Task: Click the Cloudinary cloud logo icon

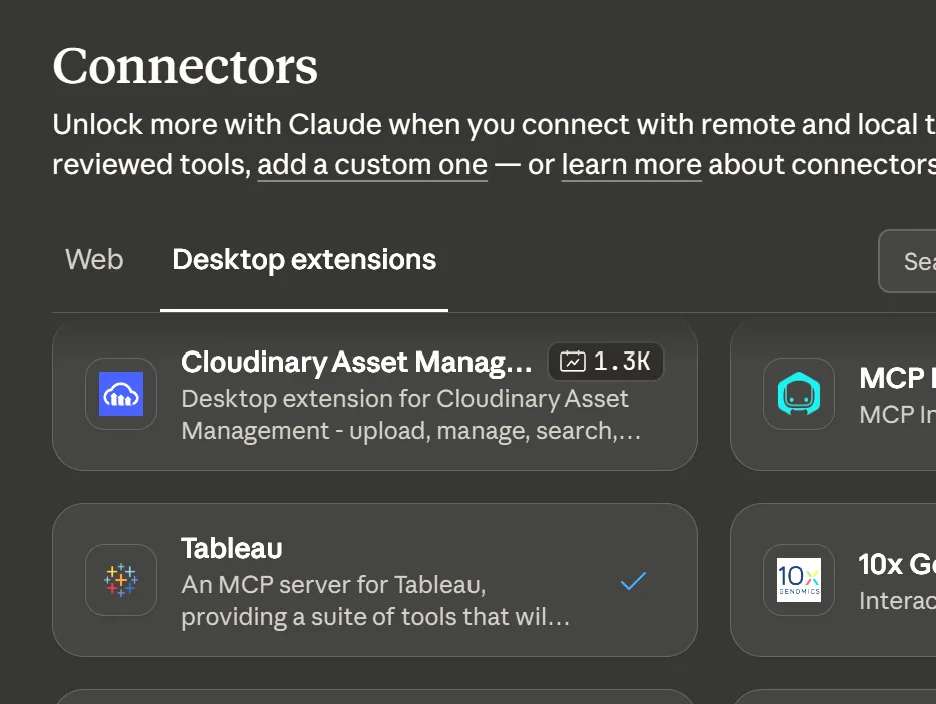Action: [x=121, y=394]
